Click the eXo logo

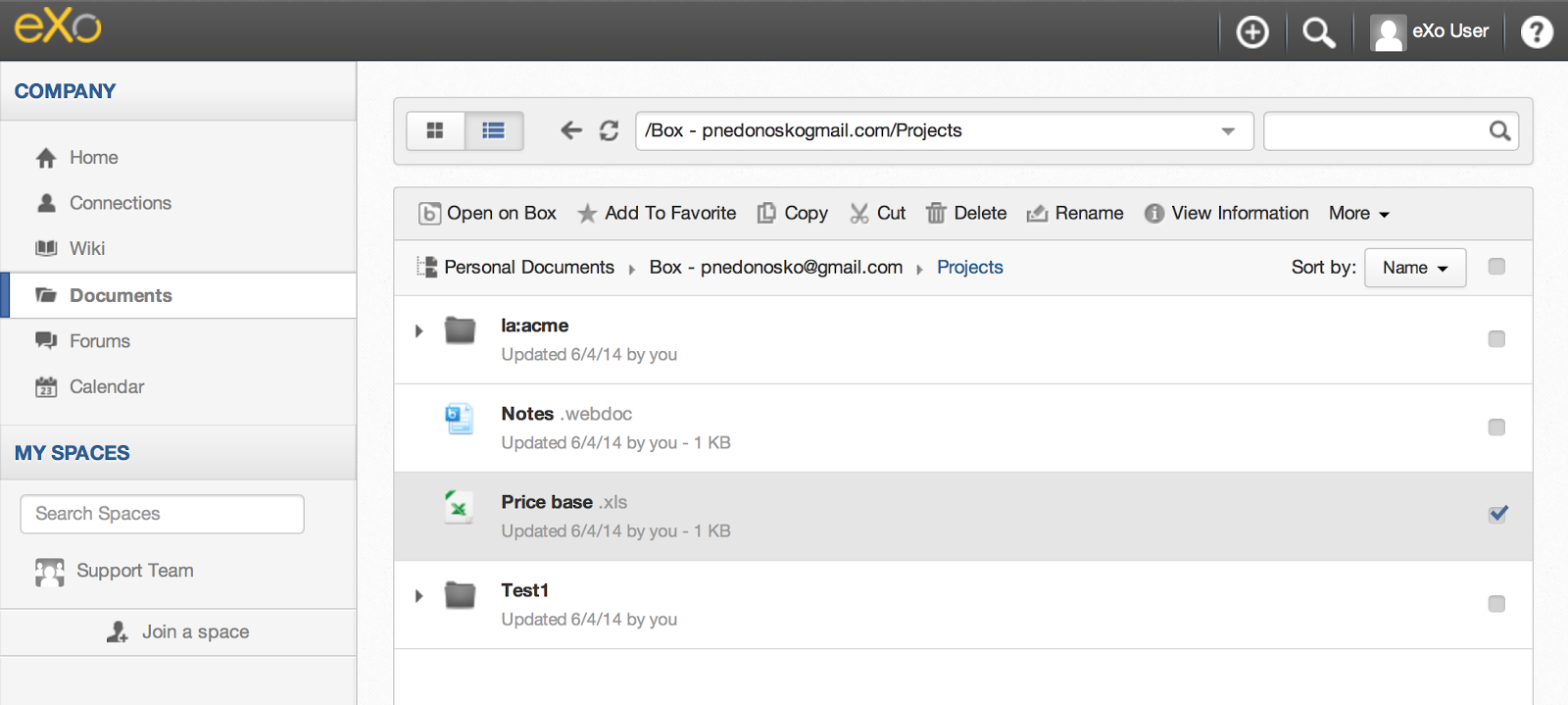(58, 26)
